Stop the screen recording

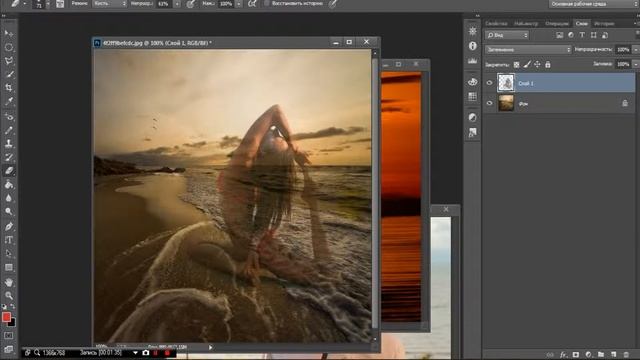click(x=167, y=353)
